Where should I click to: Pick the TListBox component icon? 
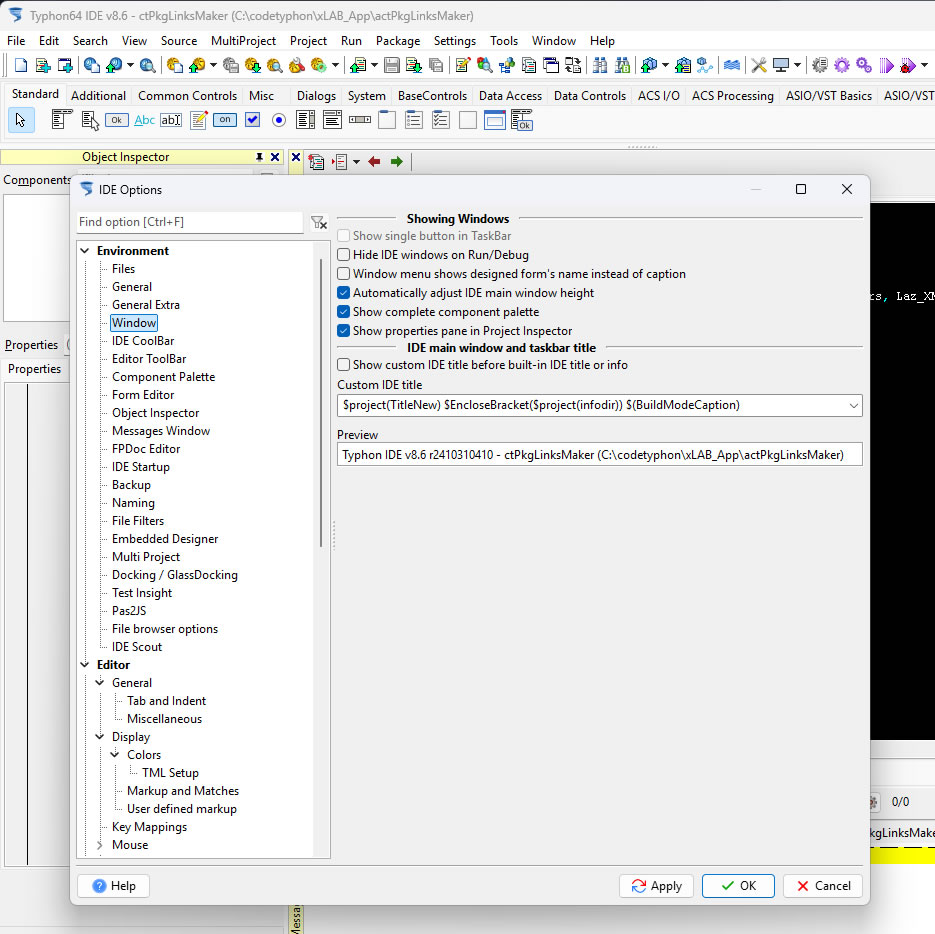tap(305, 120)
